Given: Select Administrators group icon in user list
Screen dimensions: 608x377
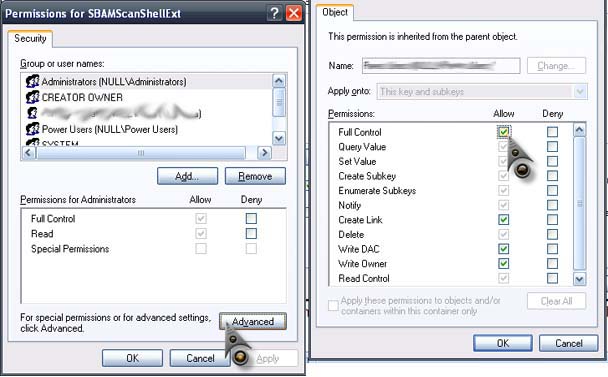Looking at the screenshot, I should [x=33, y=81].
